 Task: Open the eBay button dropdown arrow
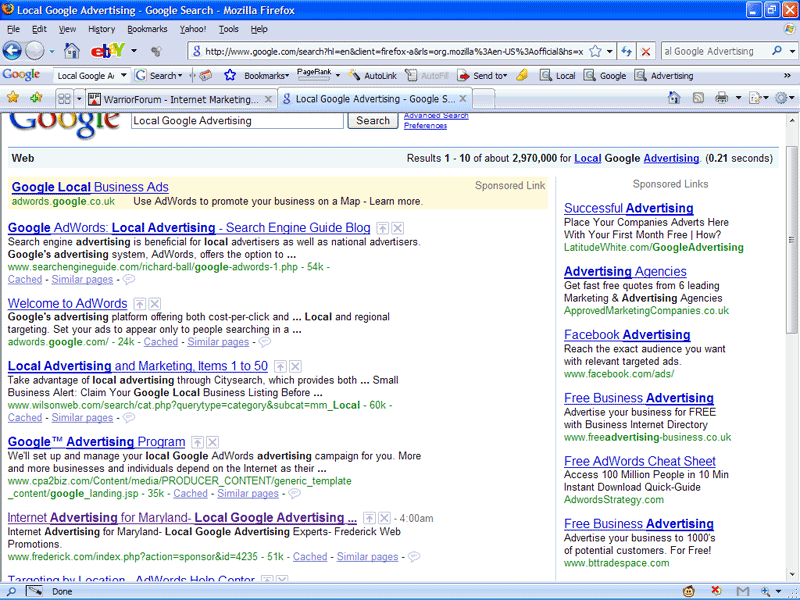(134, 51)
